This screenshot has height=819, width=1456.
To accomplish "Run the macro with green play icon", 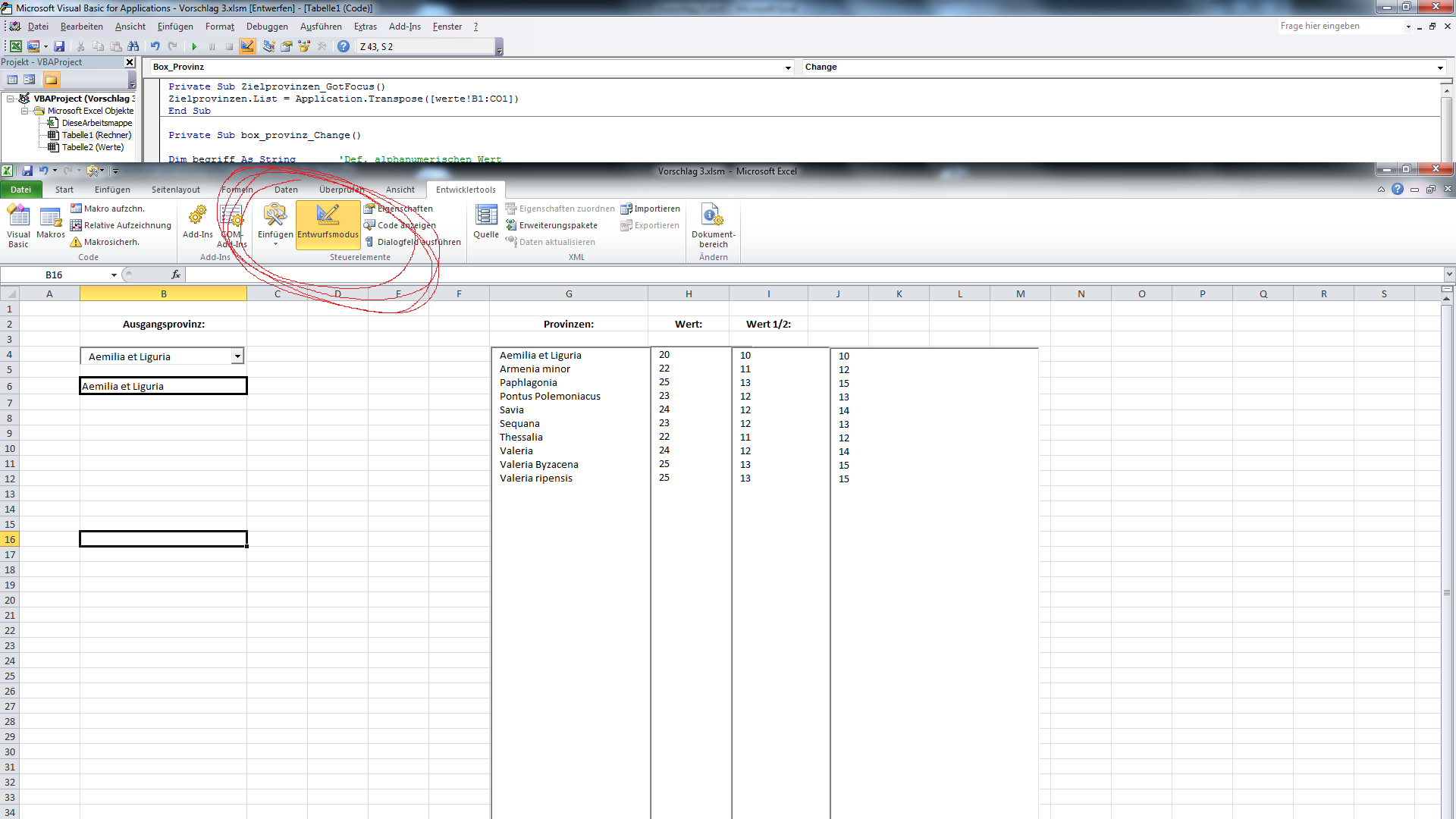I will pos(194,47).
